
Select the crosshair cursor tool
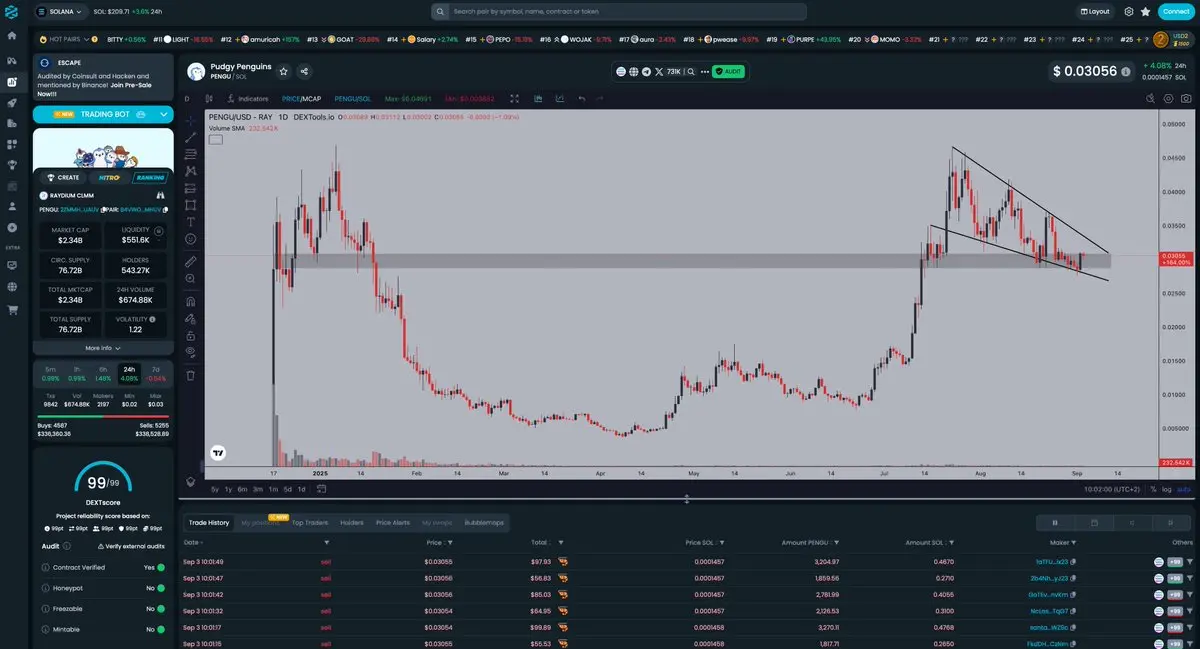pos(191,119)
